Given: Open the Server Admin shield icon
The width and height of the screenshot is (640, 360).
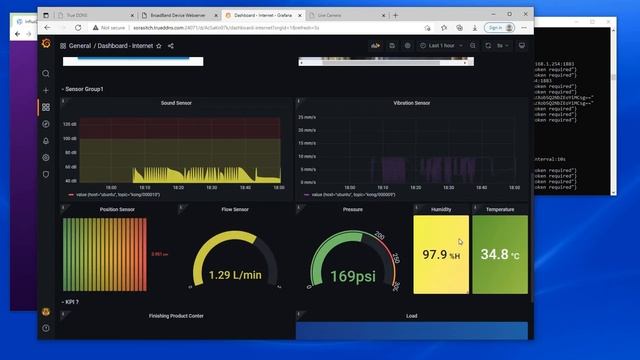Looking at the screenshot, I should click(46, 174).
